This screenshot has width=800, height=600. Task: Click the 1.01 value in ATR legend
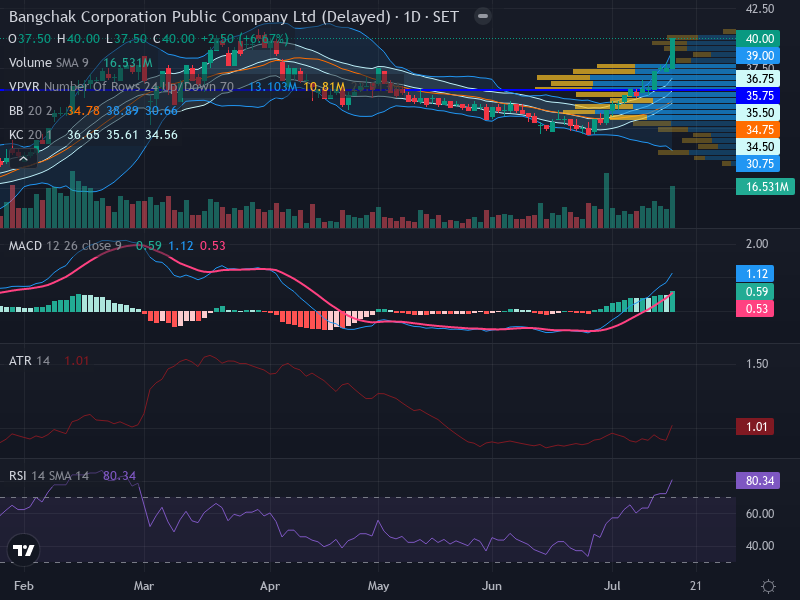(x=77, y=361)
